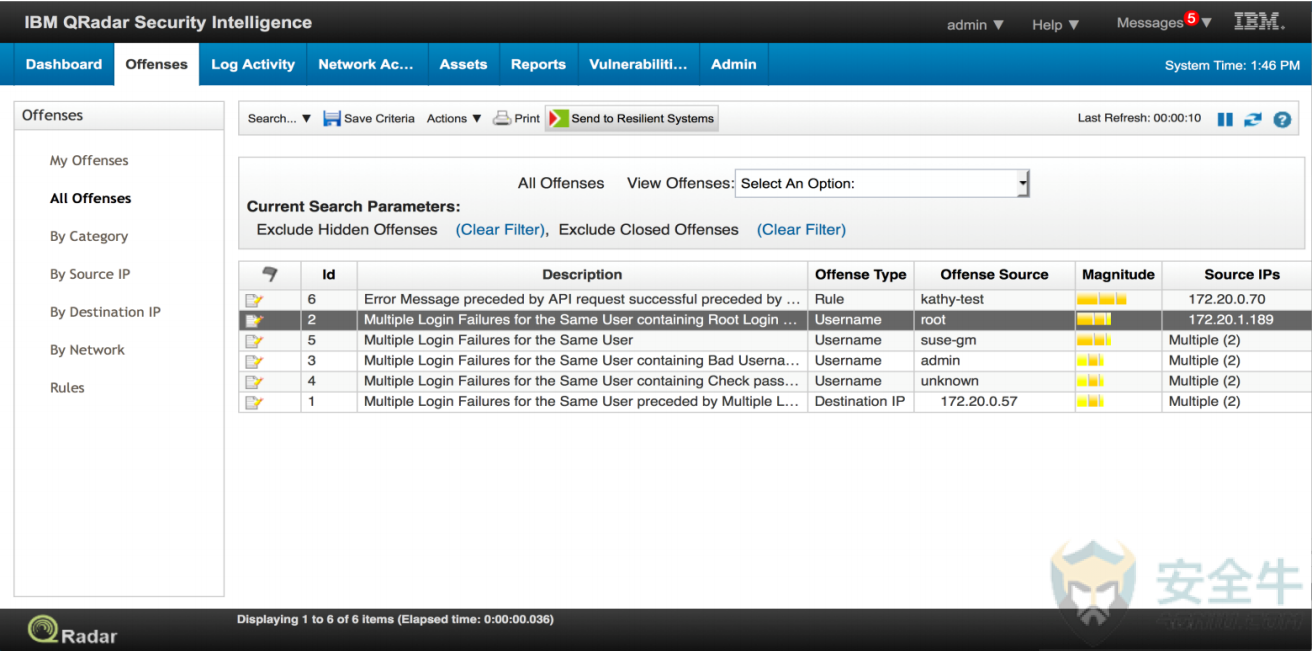Image resolution: width=1314 pixels, height=651 pixels.
Task: Open My Offenses in sidebar
Action: click(x=89, y=161)
